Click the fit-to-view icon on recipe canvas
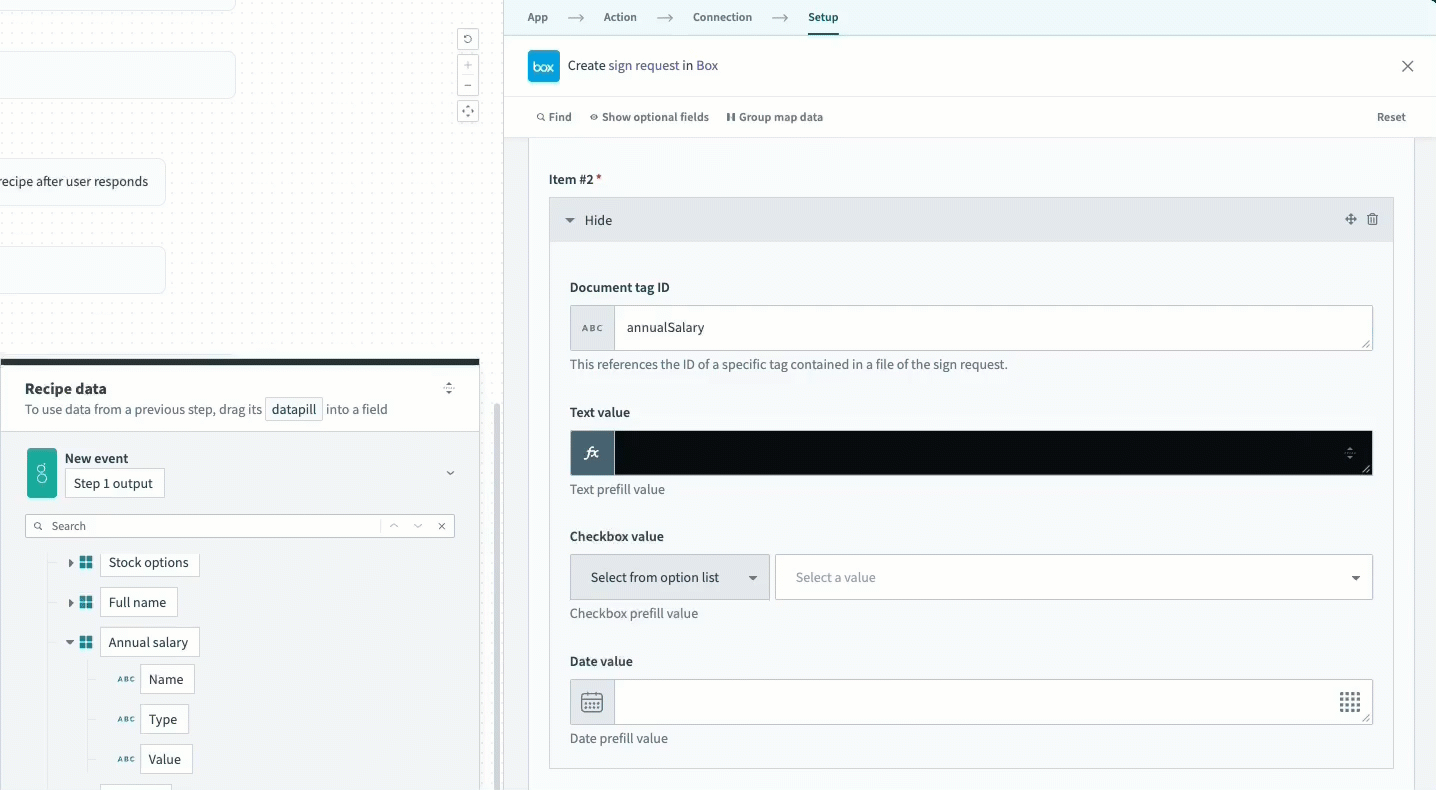The height and width of the screenshot is (790, 1436). pyautogui.click(x=467, y=111)
